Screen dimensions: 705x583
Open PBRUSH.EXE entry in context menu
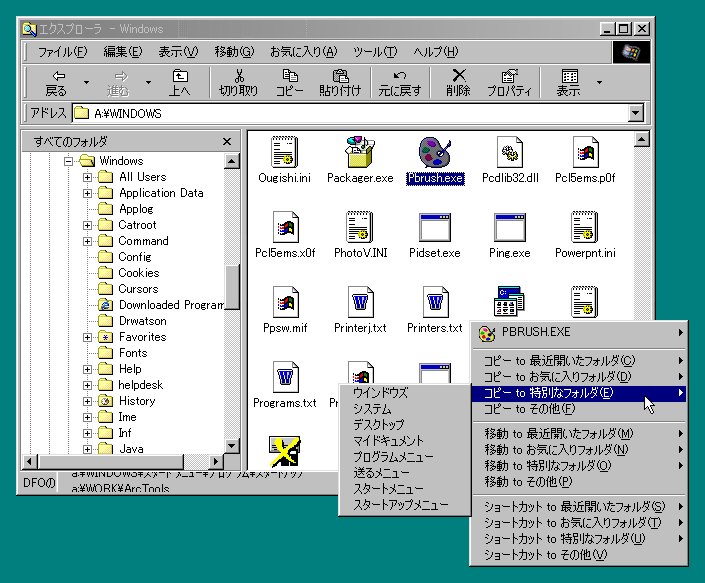click(x=579, y=333)
